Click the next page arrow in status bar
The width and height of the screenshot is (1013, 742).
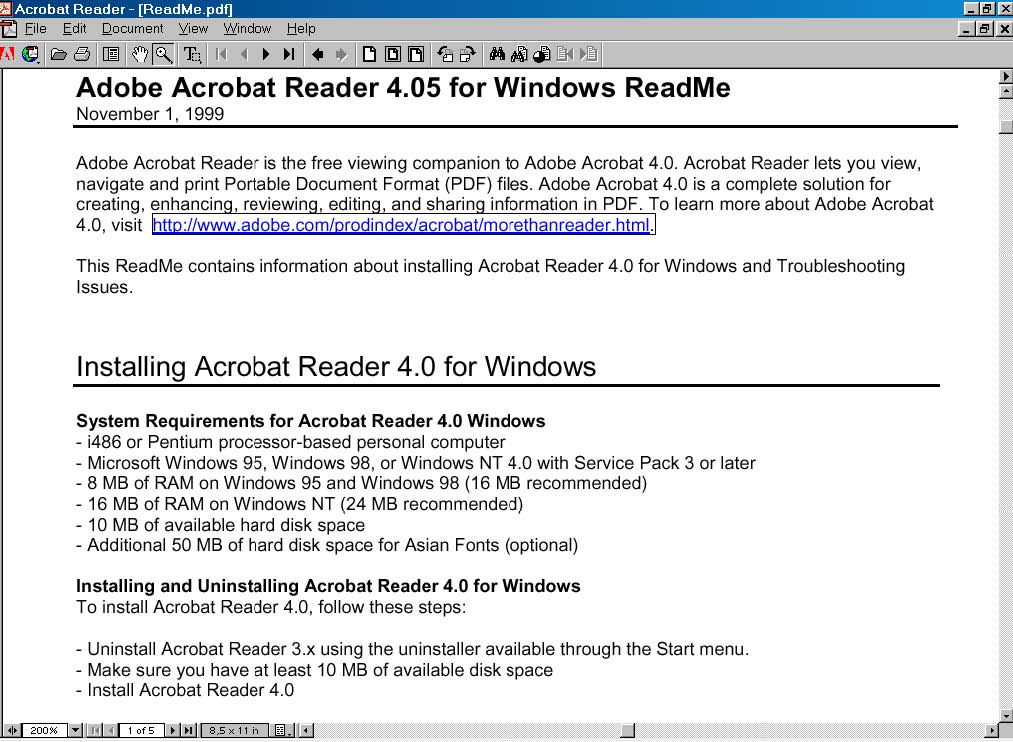point(173,731)
